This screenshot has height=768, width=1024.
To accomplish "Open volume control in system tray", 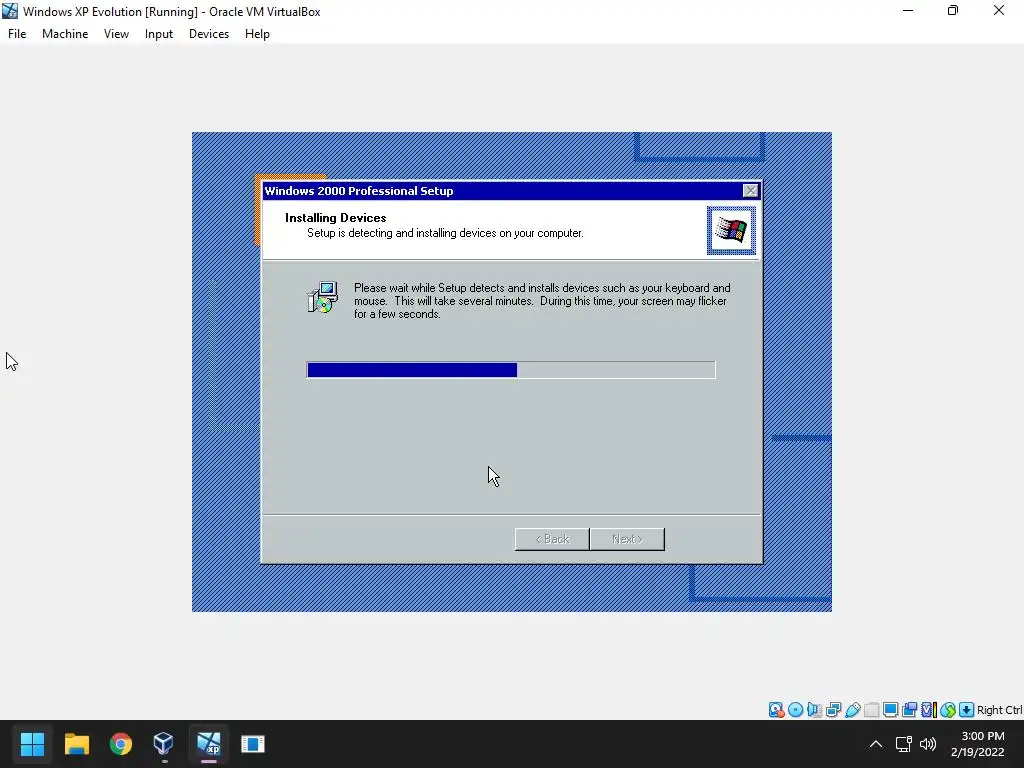I will coord(927,744).
